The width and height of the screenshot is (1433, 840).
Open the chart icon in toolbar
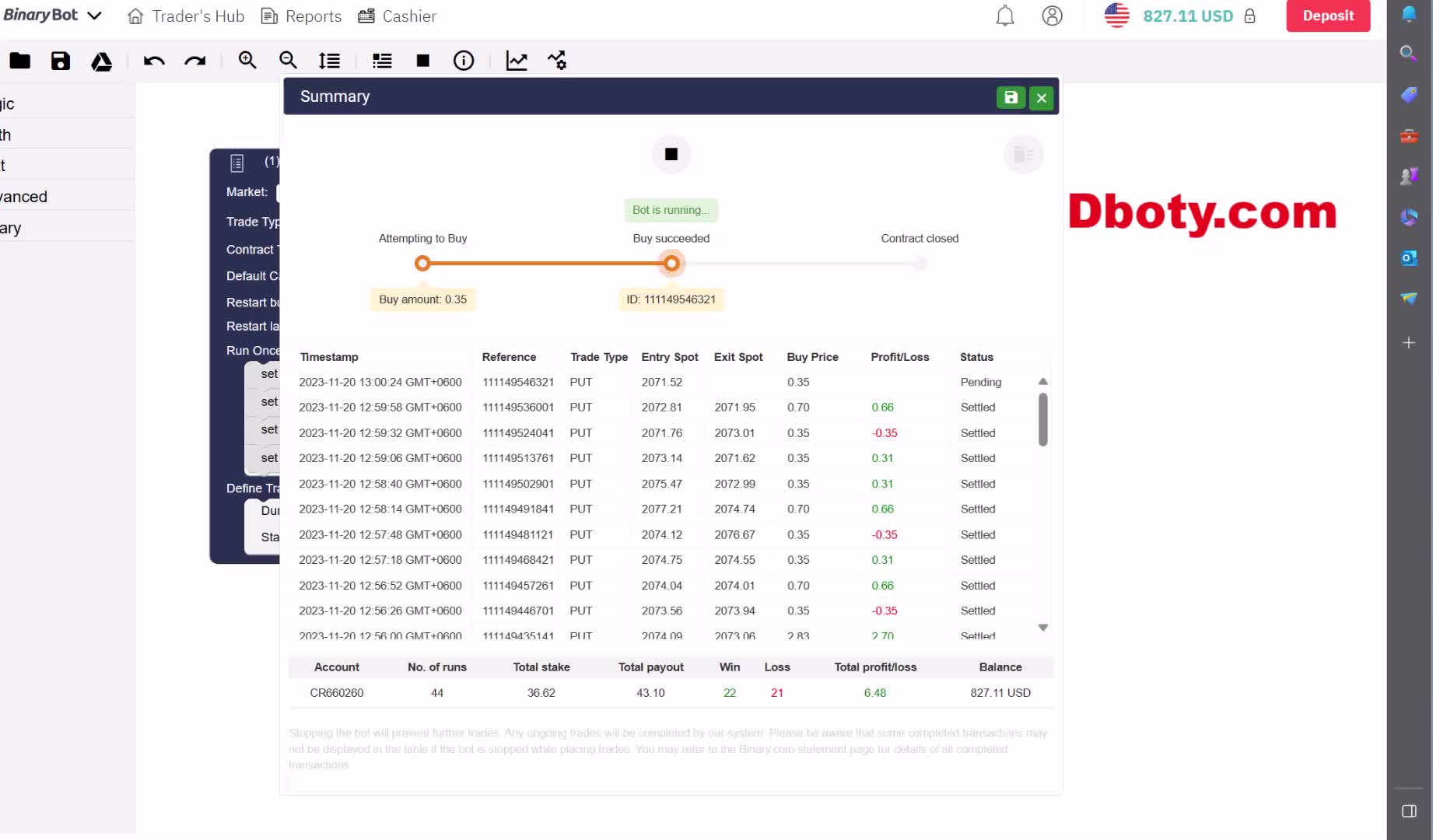pos(517,61)
